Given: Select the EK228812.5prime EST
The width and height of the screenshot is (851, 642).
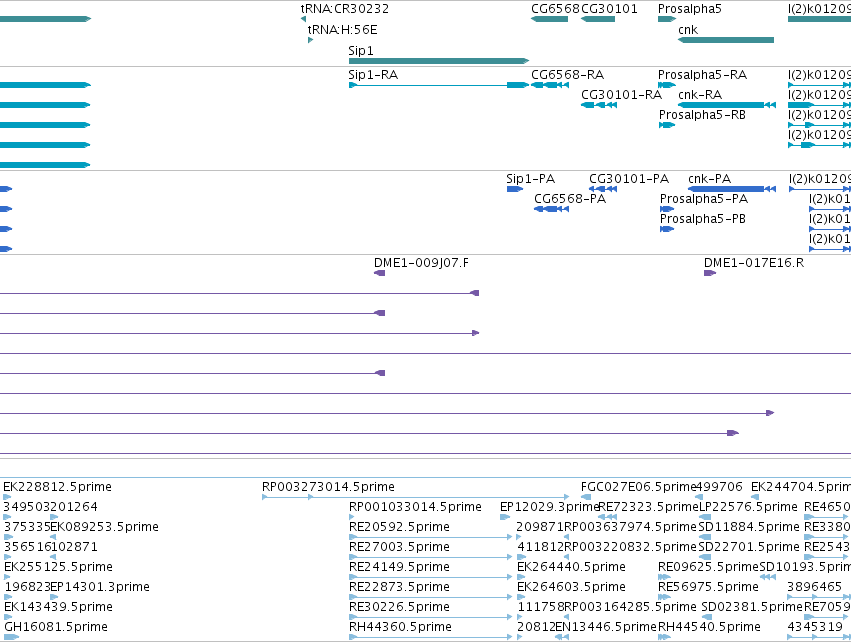Looking at the screenshot, I should pyautogui.click(x=7, y=497).
